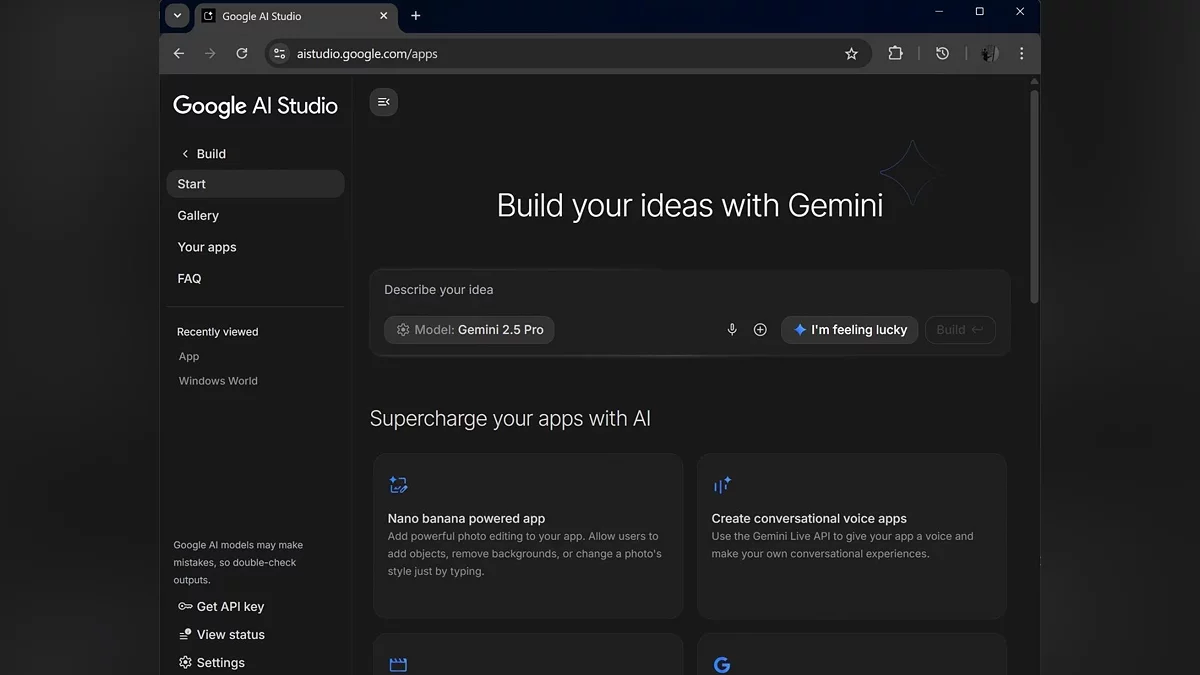
Task: Reload the page with the refresh icon
Action: [241, 54]
